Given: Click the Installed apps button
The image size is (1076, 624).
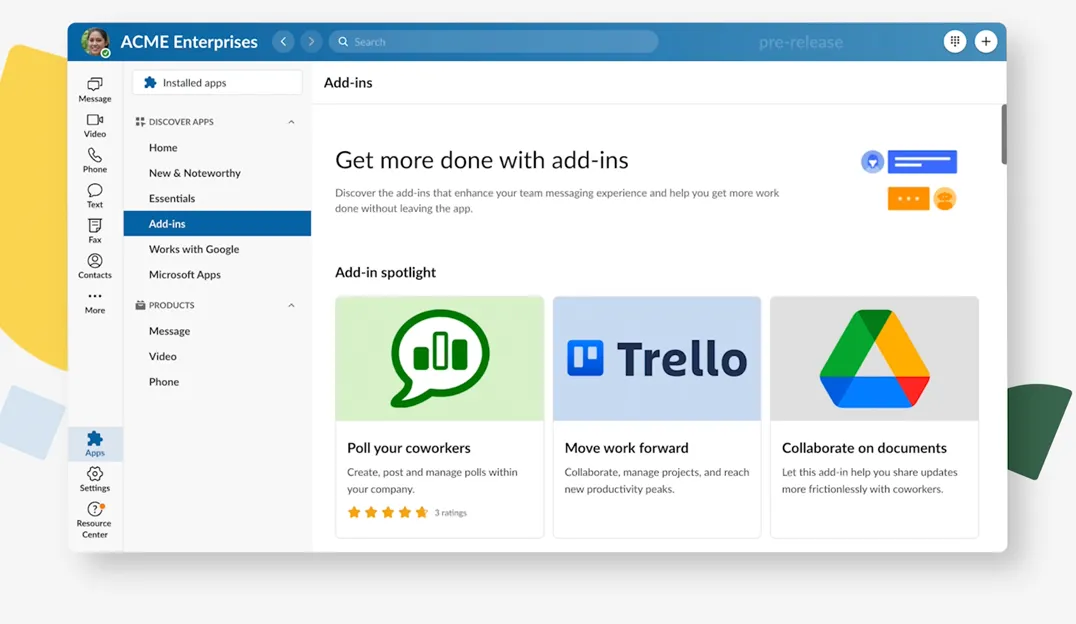Looking at the screenshot, I should (217, 83).
